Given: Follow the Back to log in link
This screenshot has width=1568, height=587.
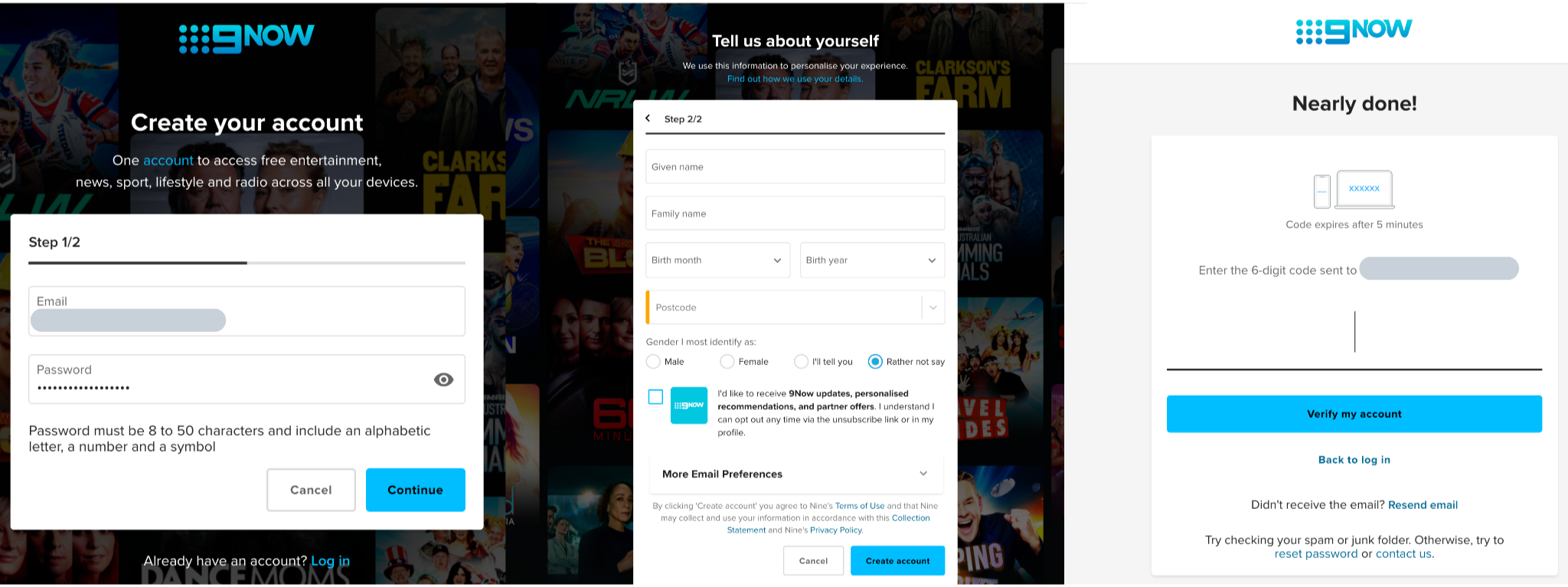Looking at the screenshot, I should (x=1354, y=460).
